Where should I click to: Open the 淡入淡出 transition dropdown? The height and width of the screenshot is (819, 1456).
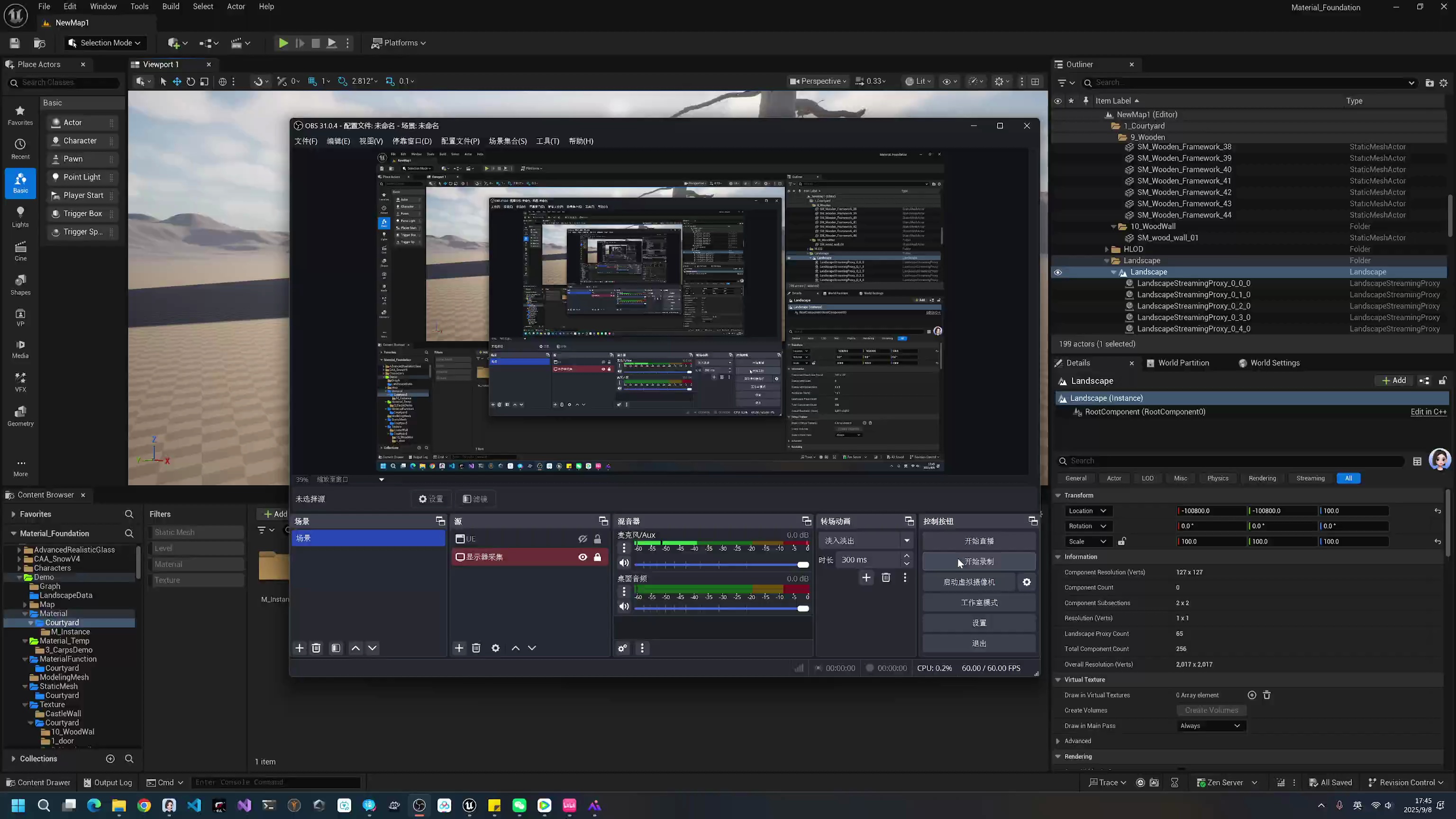pos(865,541)
